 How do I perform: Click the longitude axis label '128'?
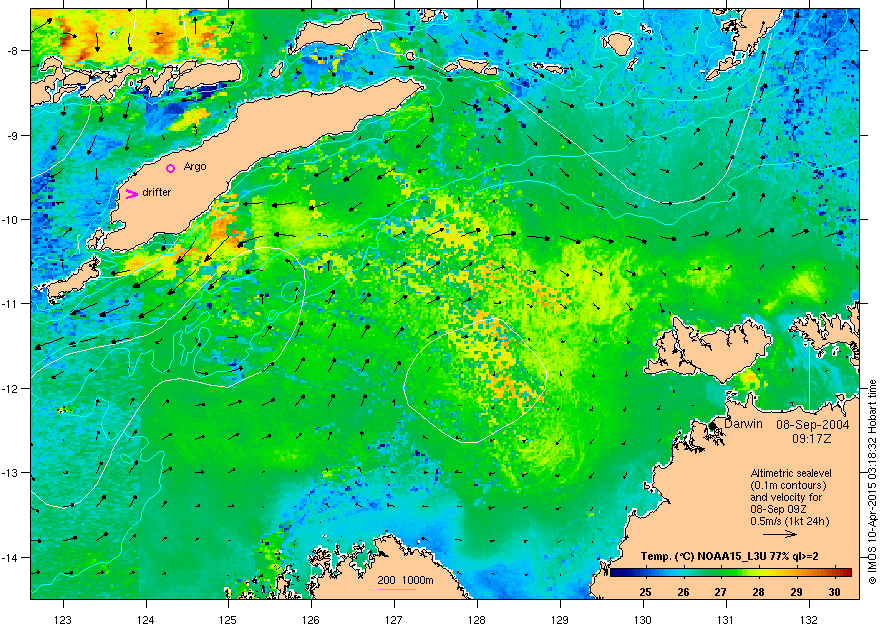coord(477,620)
